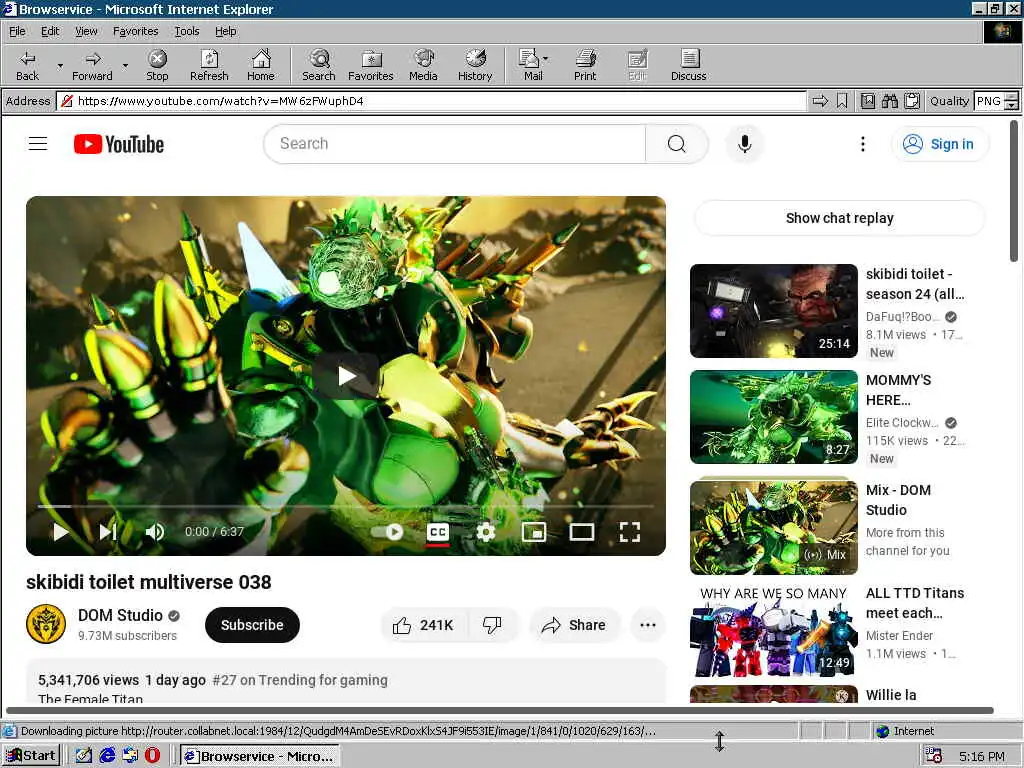Launch Opera from quick launch icon
This screenshot has width=1024, height=768.
[152, 756]
